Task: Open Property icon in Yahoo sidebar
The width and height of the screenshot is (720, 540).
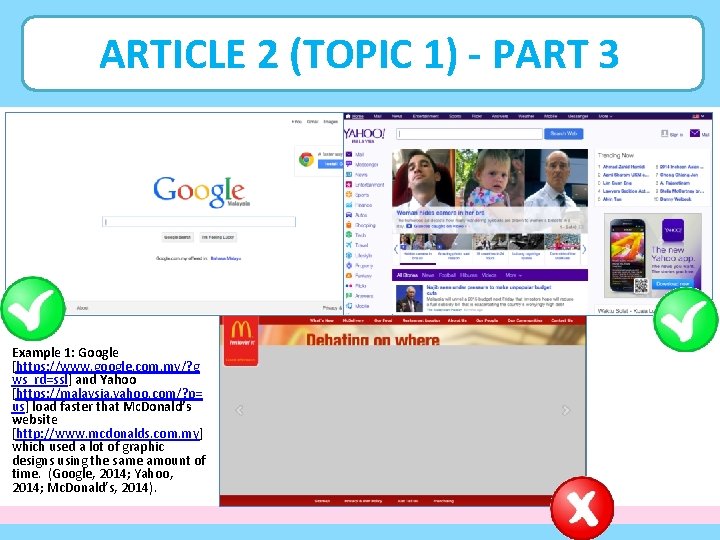Action: click(349, 265)
